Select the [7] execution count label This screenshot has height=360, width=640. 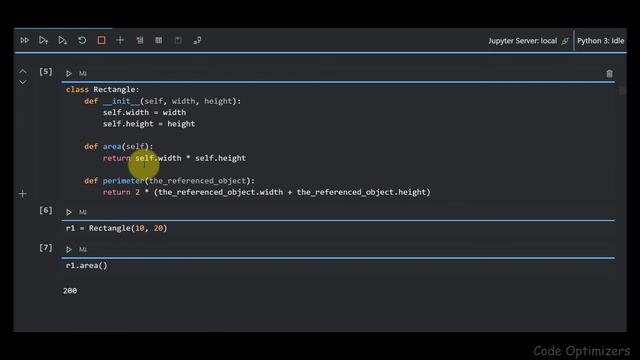pos(46,248)
